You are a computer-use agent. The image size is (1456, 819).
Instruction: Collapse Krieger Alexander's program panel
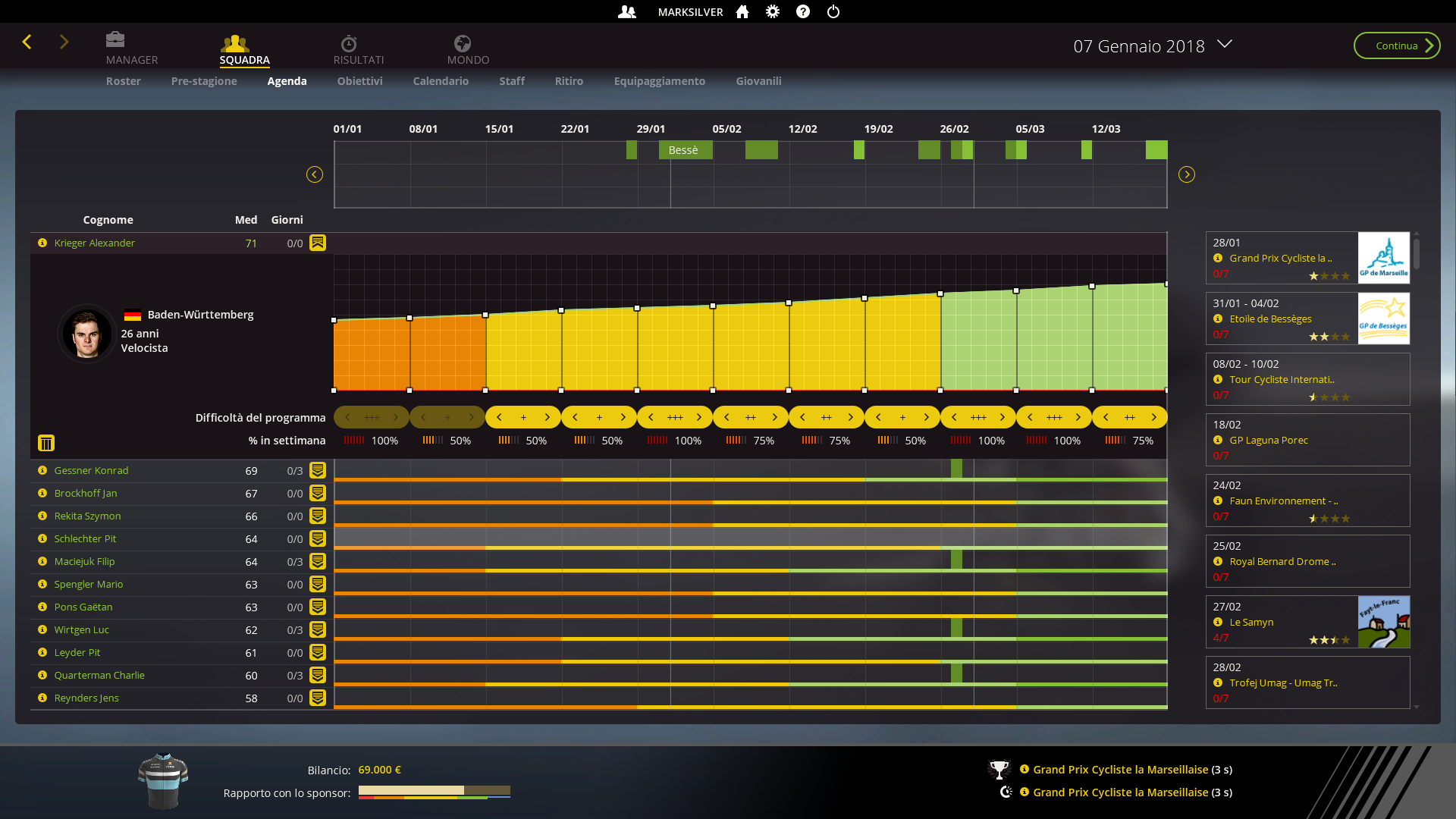[x=318, y=243]
